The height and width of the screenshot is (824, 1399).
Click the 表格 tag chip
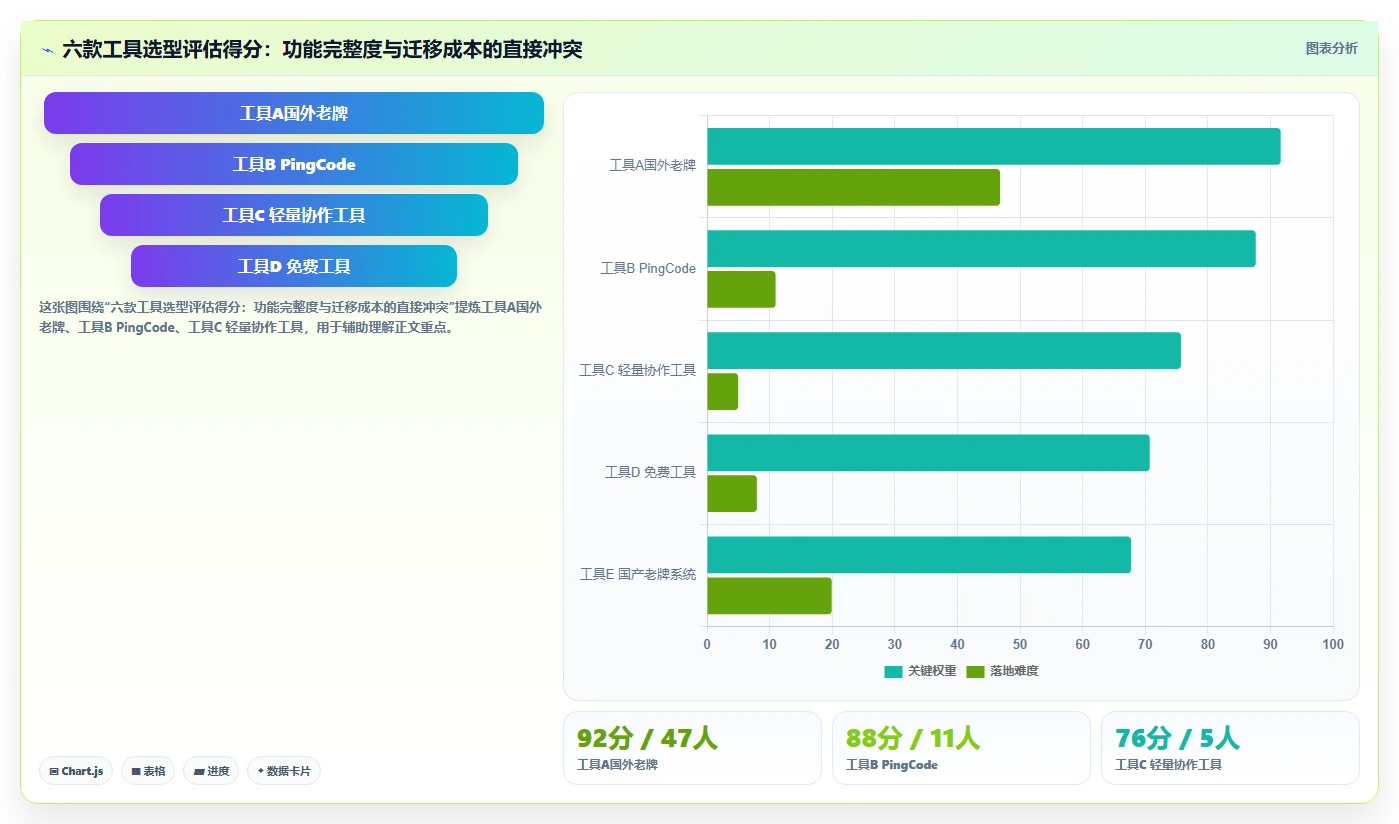click(148, 771)
